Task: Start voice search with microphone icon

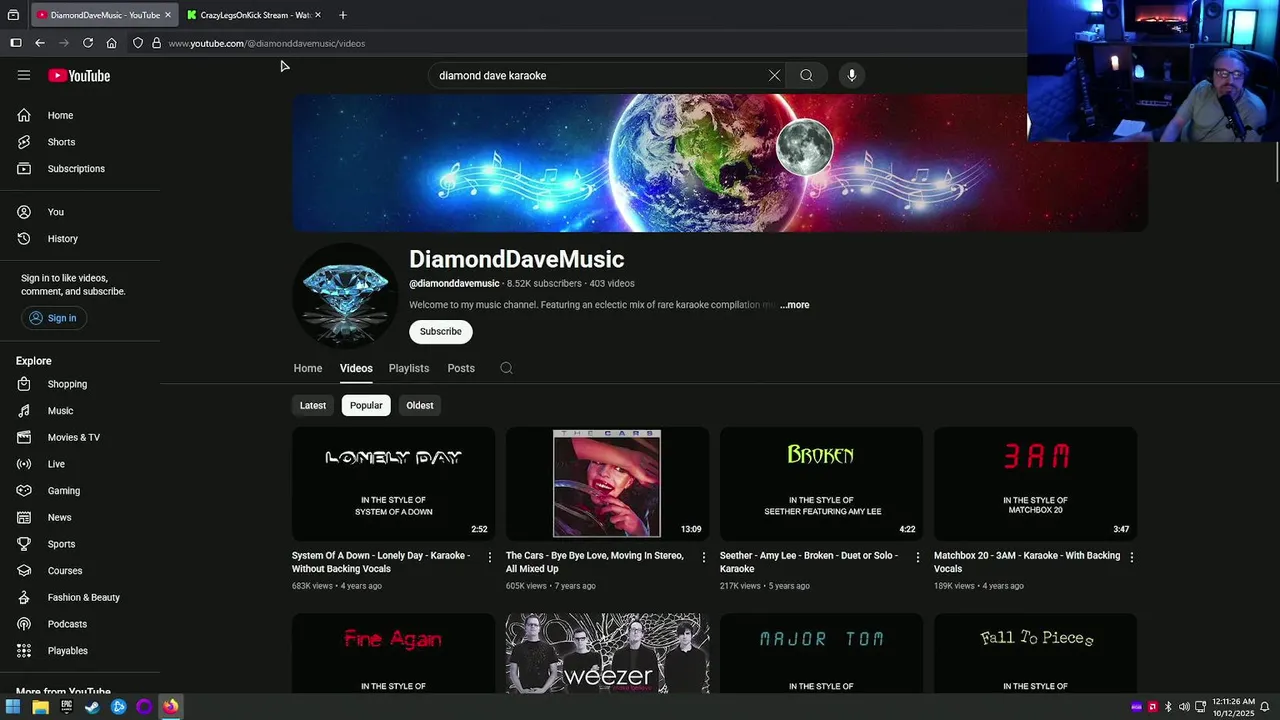Action: 852,75
